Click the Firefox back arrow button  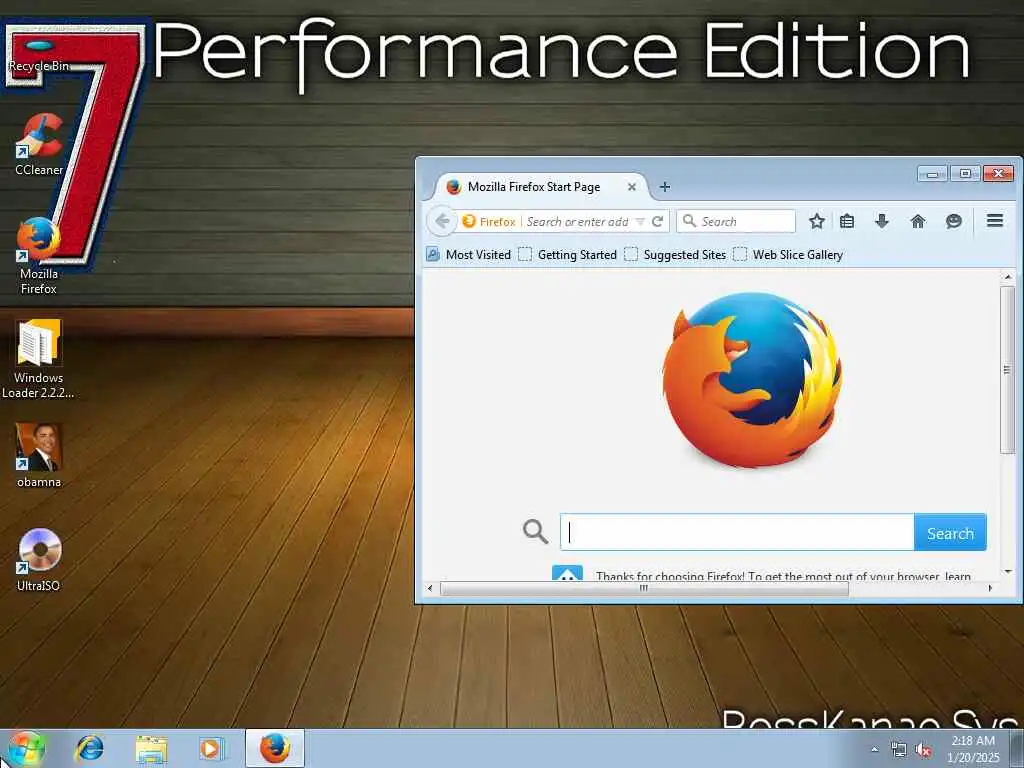pyautogui.click(x=442, y=221)
